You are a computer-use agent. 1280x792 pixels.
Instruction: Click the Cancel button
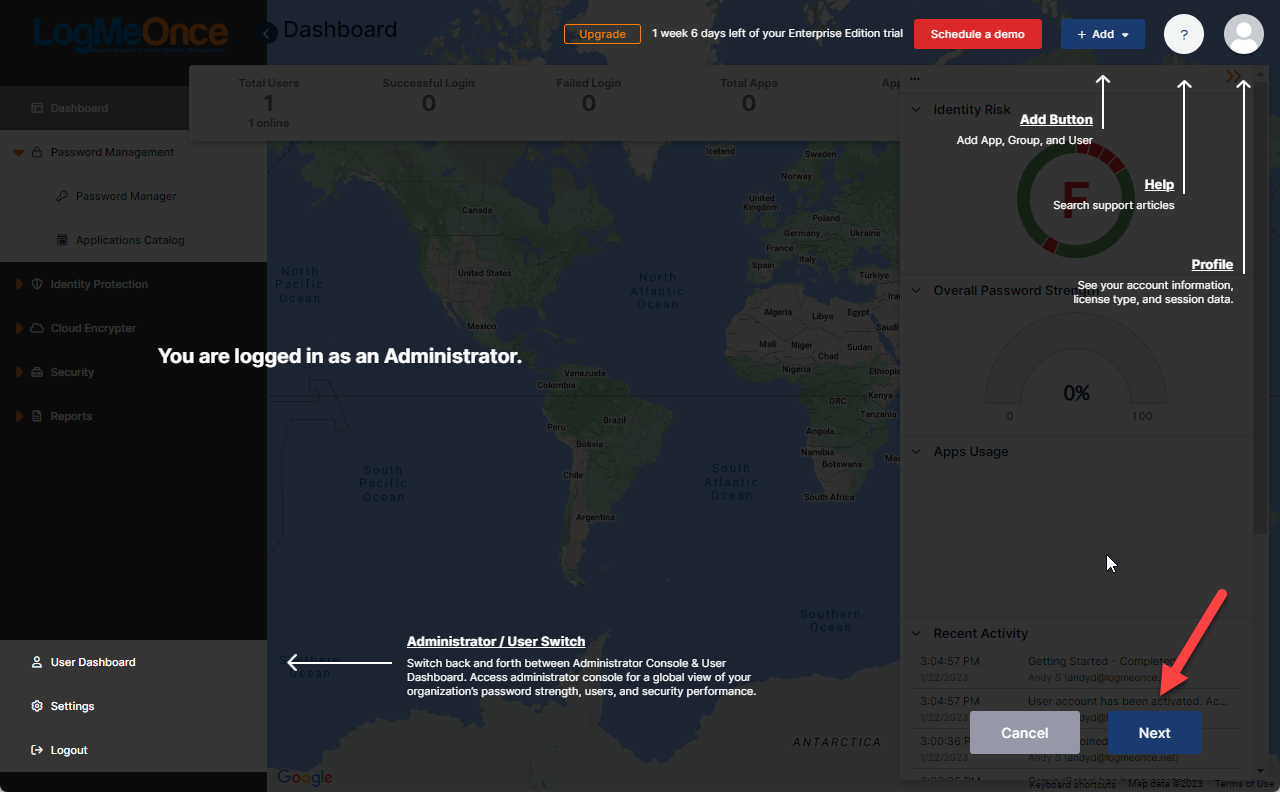click(1024, 733)
